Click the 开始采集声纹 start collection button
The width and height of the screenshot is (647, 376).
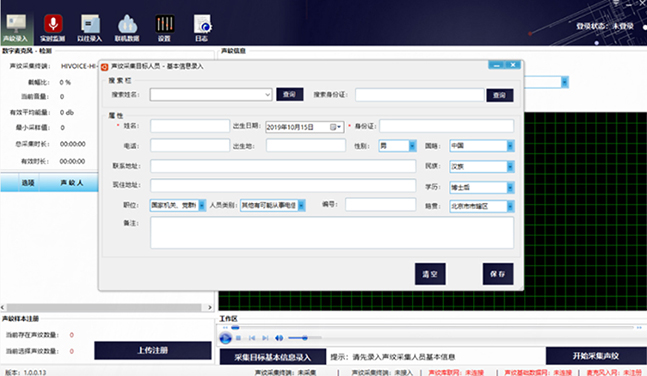[595, 356]
